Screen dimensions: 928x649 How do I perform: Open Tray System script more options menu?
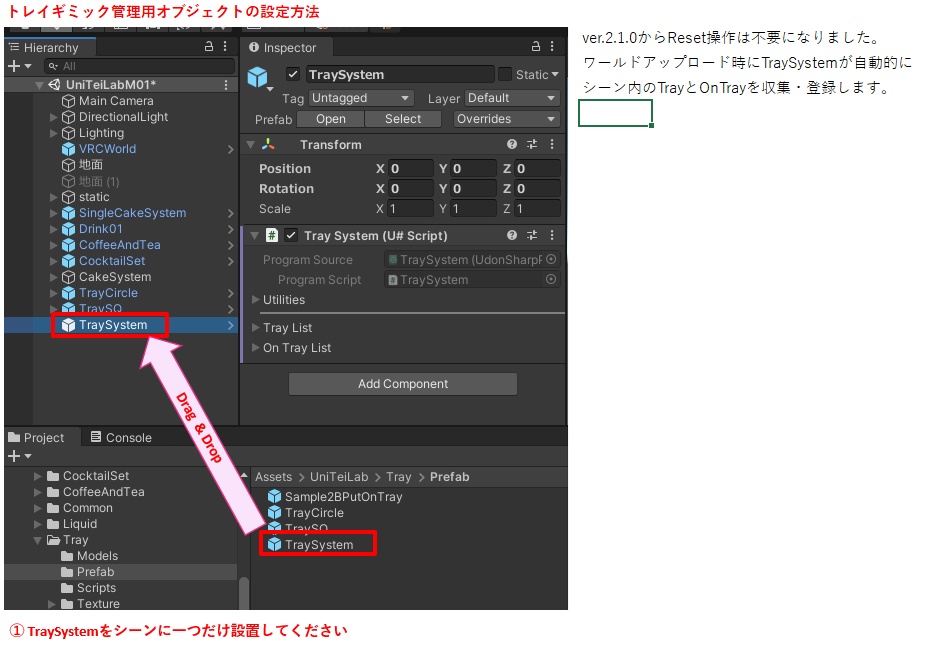tap(552, 235)
